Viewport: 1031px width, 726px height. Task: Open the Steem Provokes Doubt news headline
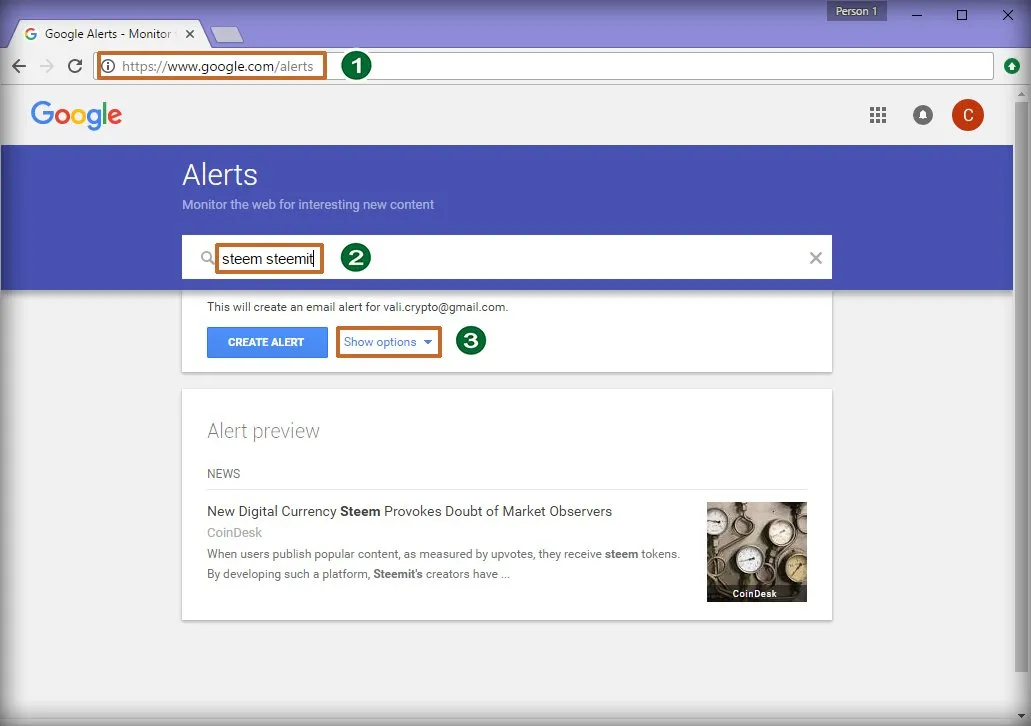409,511
